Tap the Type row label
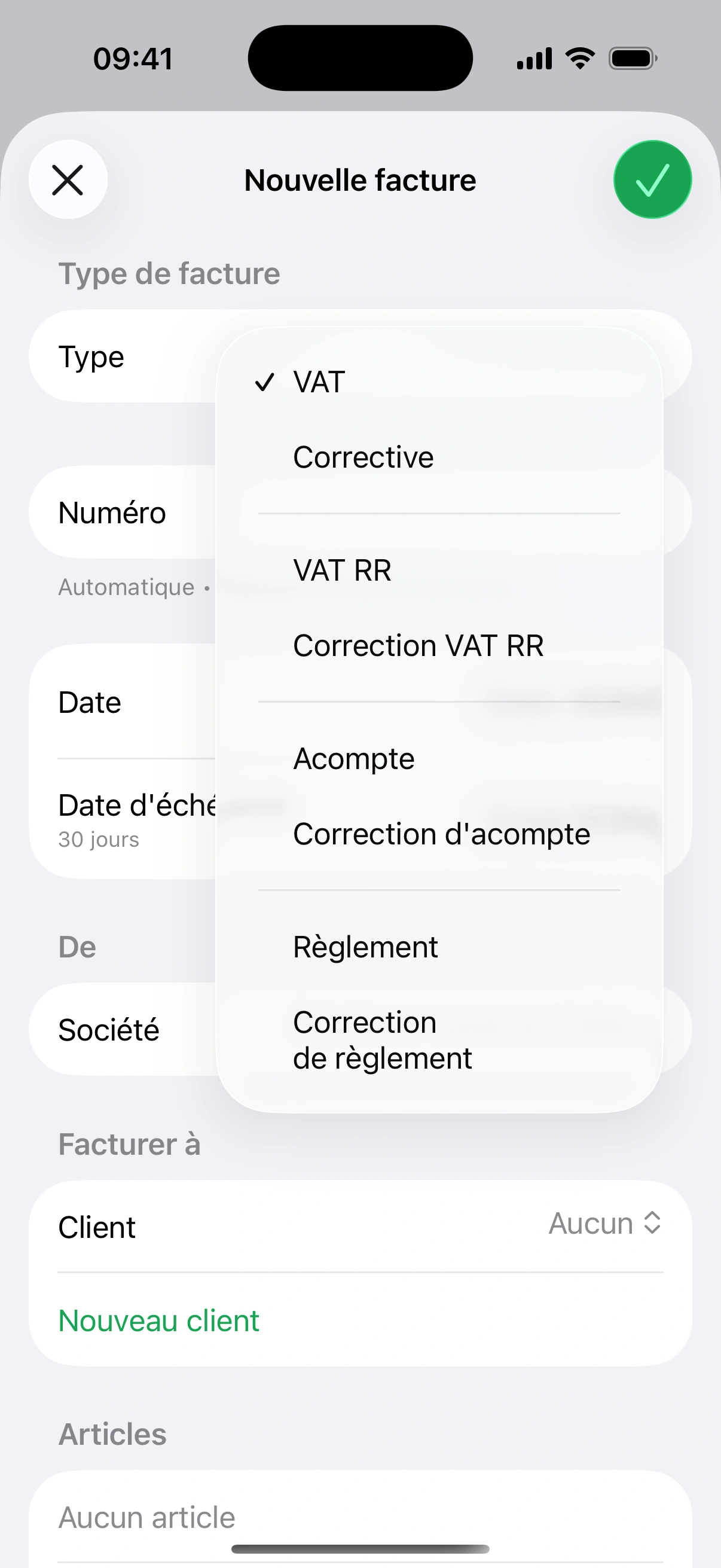 pos(91,356)
